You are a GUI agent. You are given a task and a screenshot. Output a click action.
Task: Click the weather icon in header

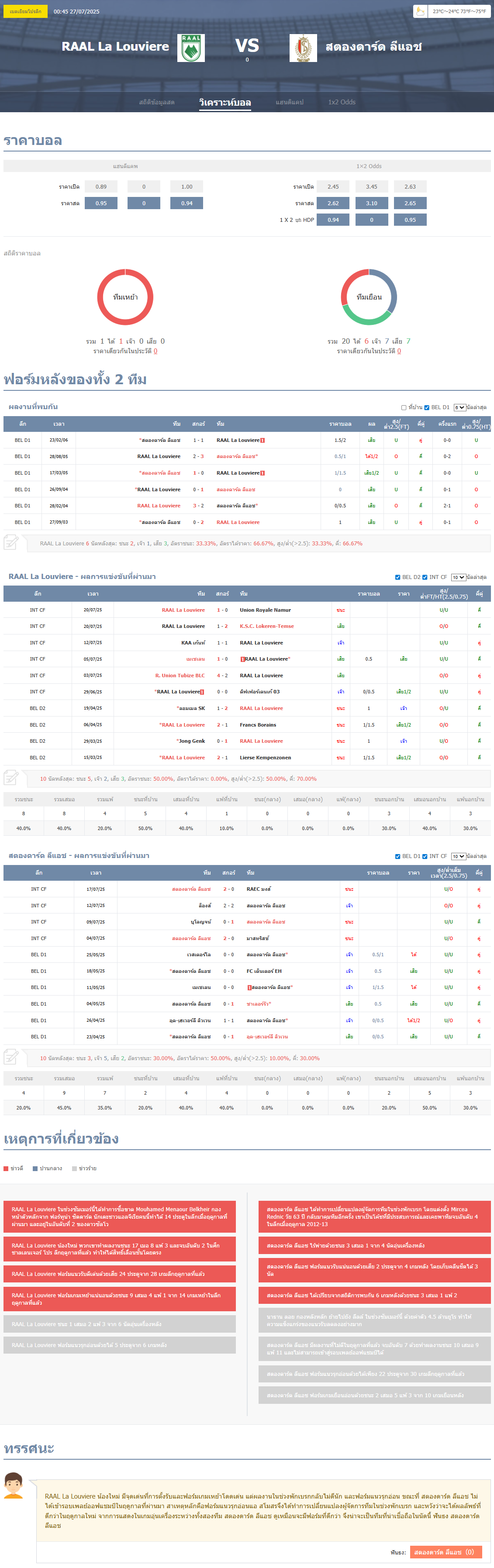click(420, 11)
